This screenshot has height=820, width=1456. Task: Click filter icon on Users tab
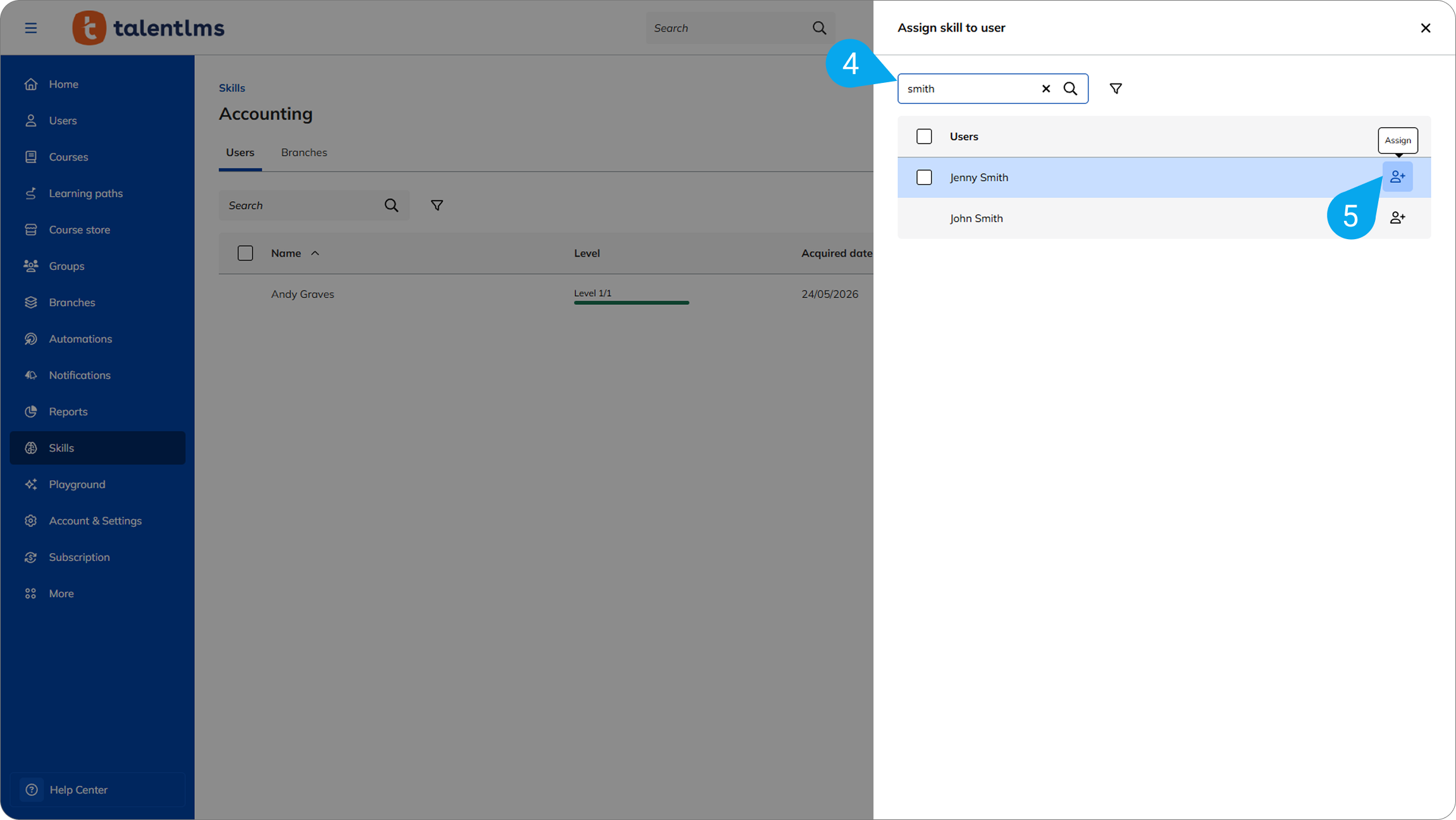coord(436,206)
